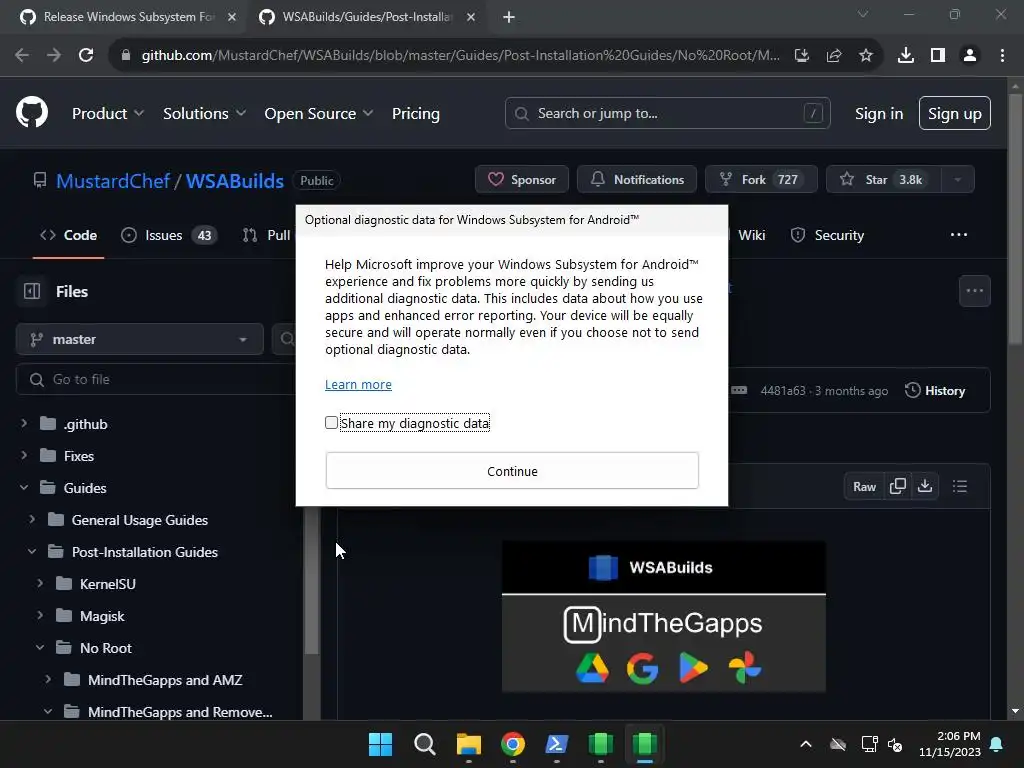This screenshot has width=1024, height=768.
Task: Open the Star lists dropdown arrow
Action: (x=957, y=180)
